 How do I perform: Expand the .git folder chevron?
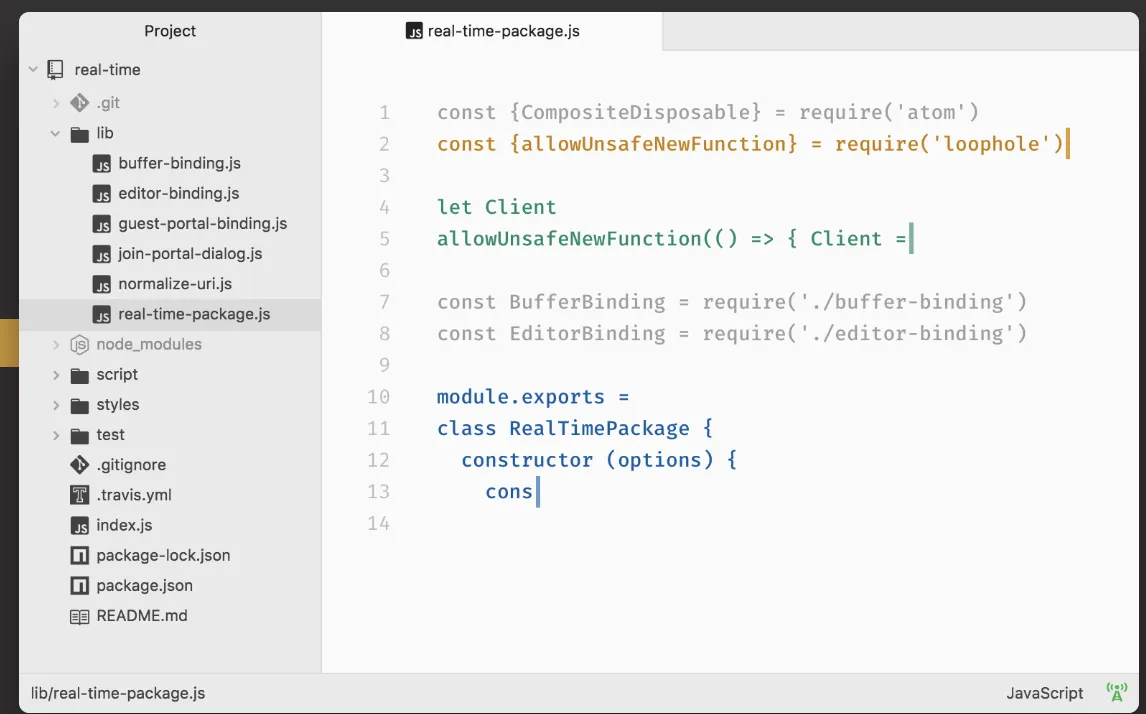56,103
